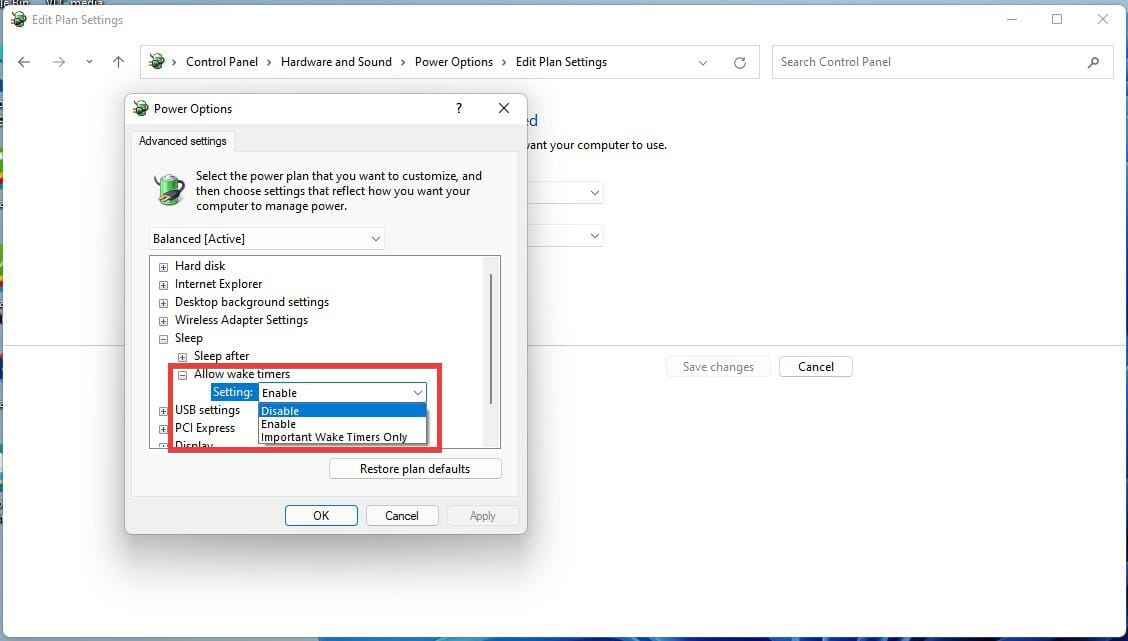Image resolution: width=1128 pixels, height=641 pixels.
Task: Expand the USB settings category
Action: [x=163, y=410]
